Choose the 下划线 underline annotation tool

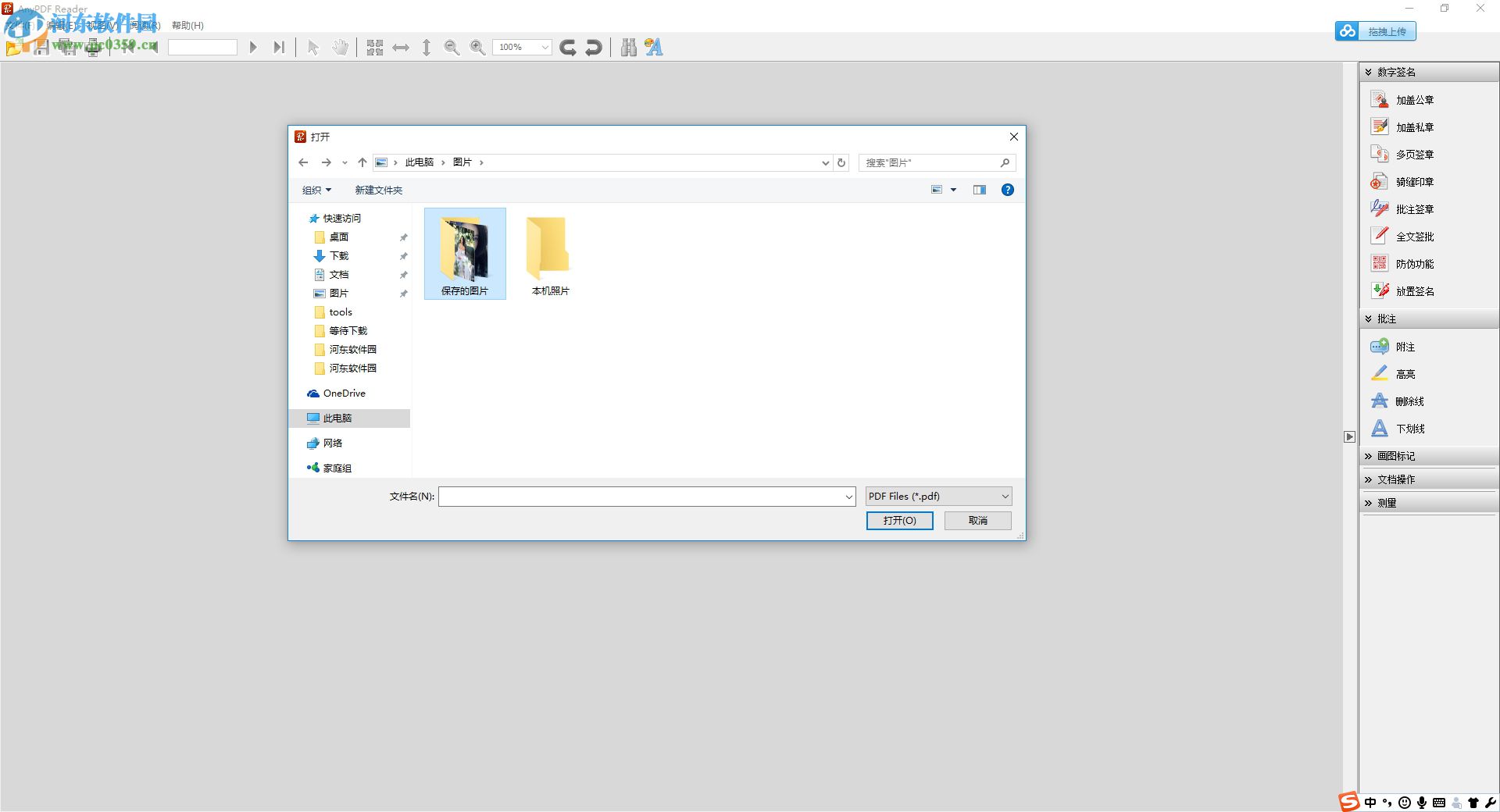tap(1409, 429)
